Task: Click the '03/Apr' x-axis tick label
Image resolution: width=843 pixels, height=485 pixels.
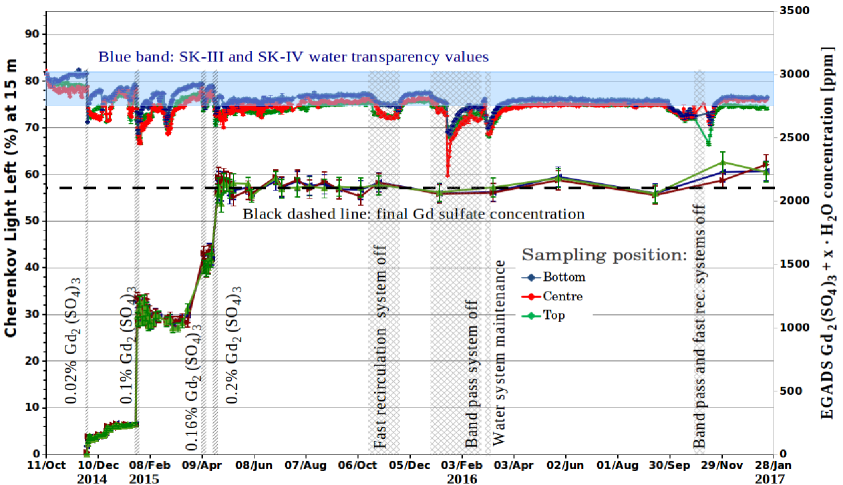Action: pyautogui.click(x=514, y=466)
